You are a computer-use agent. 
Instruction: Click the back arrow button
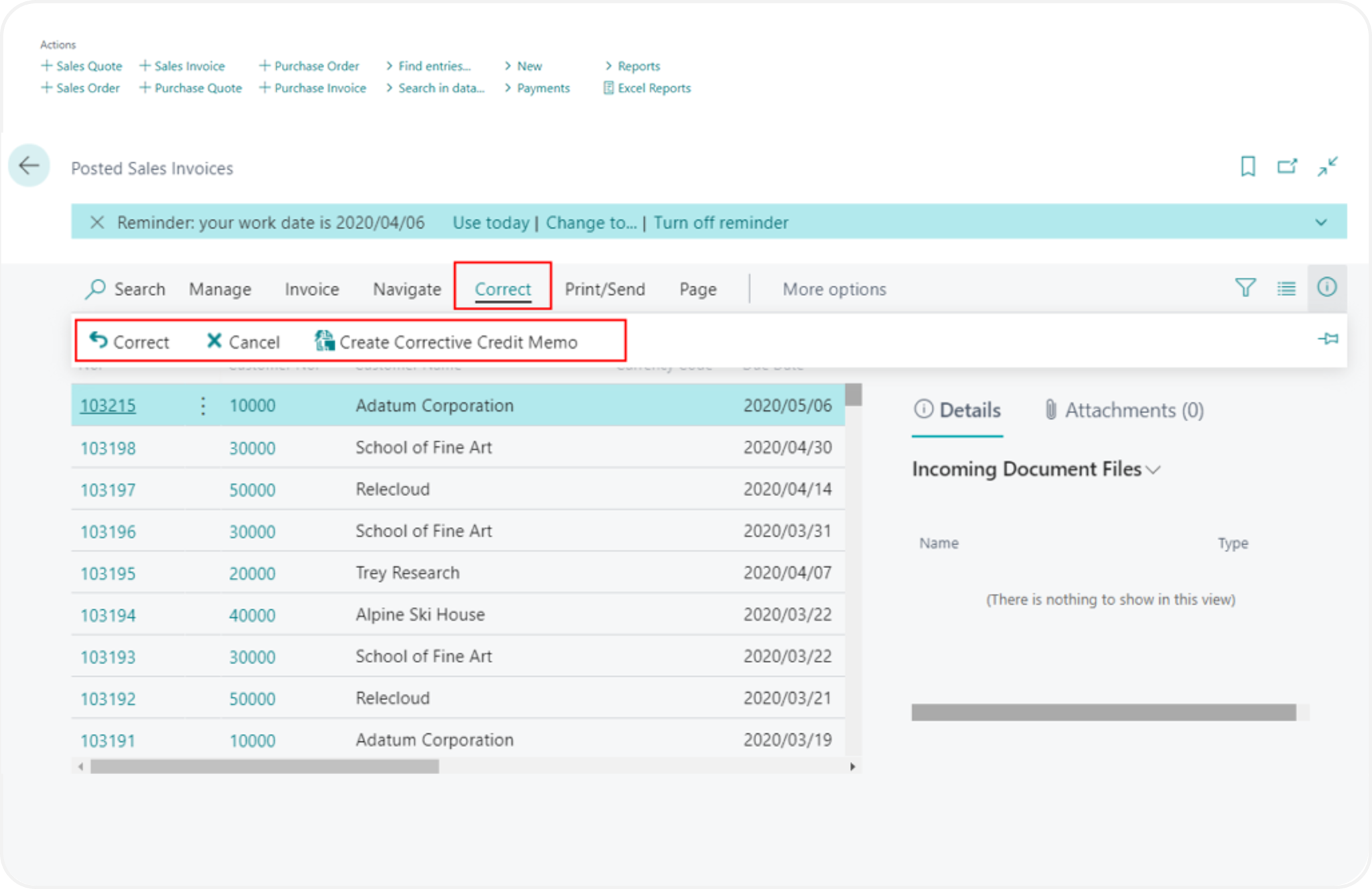point(29,166)
